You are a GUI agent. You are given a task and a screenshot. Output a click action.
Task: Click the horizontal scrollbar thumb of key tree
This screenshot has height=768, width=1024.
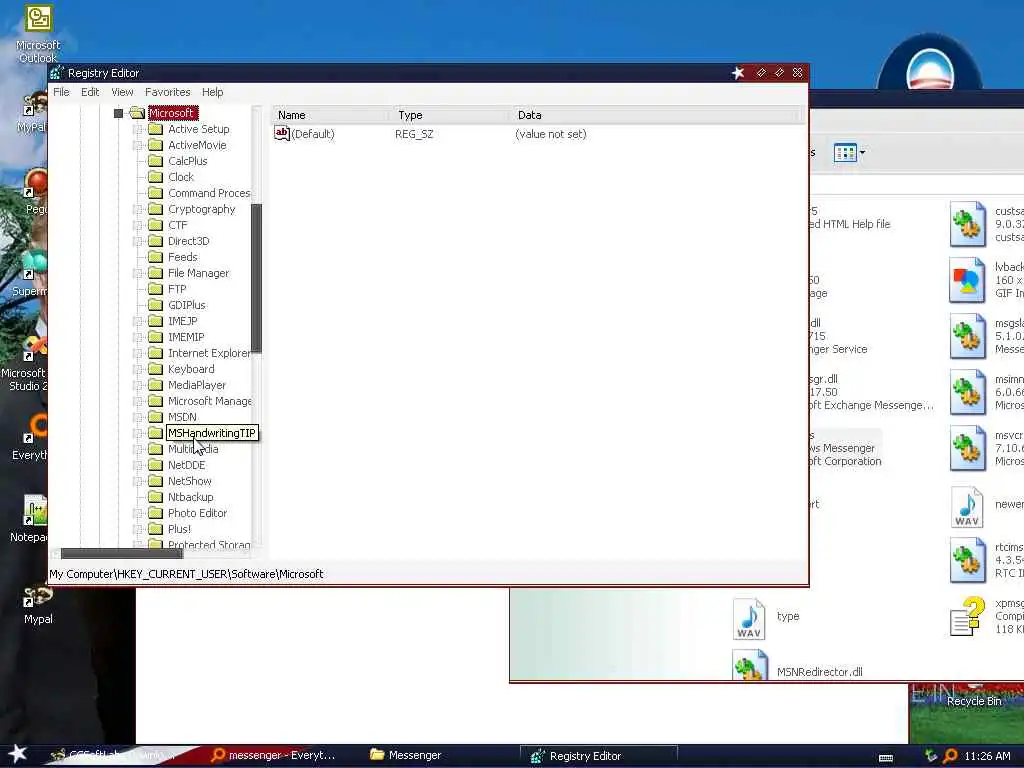coord(122,554)
